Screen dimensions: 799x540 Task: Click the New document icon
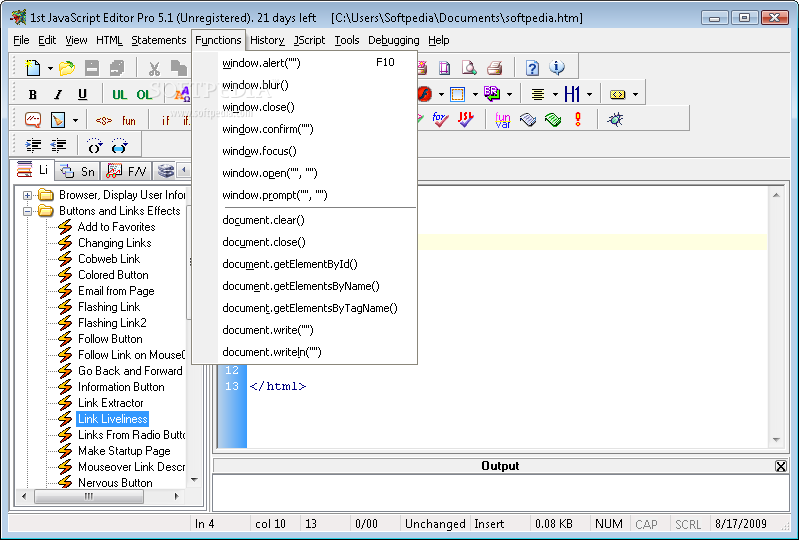[33, 67]
